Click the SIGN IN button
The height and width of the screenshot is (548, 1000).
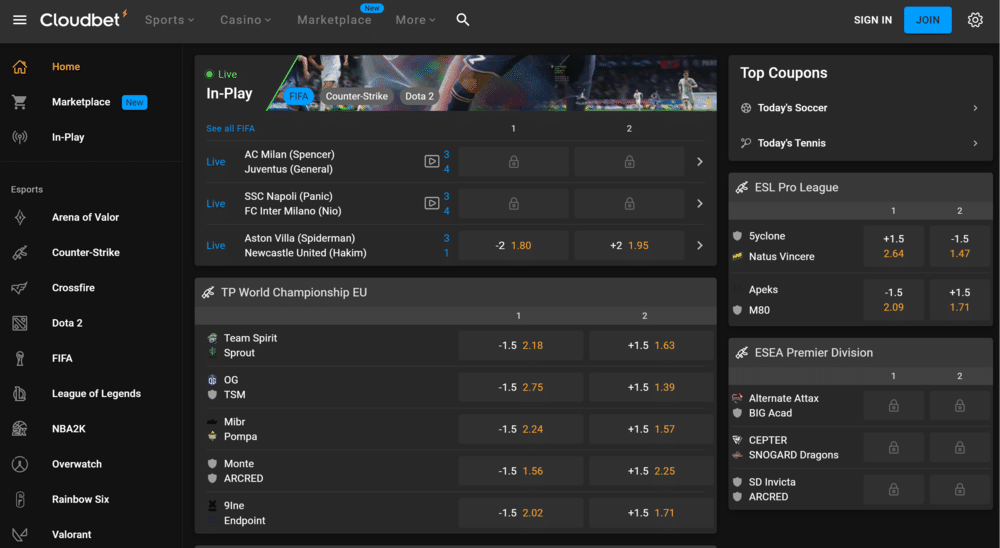click(x=872, y=20)
